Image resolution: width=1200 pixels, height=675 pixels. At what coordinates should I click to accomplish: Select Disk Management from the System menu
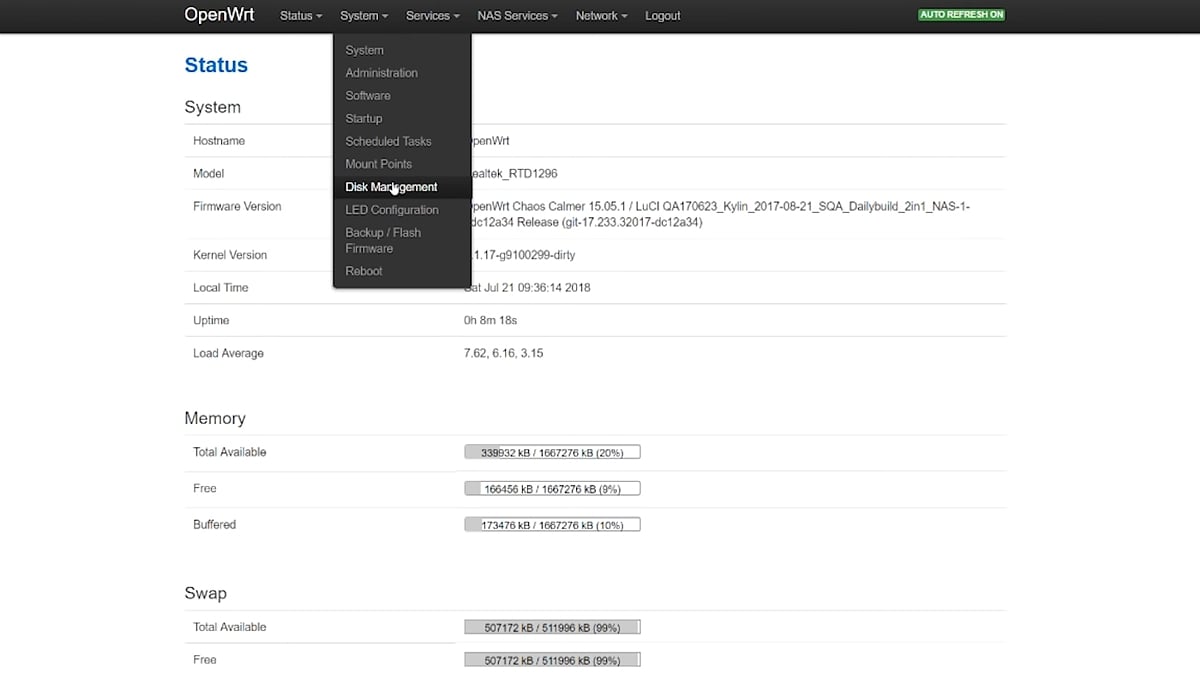coord(391,186)
